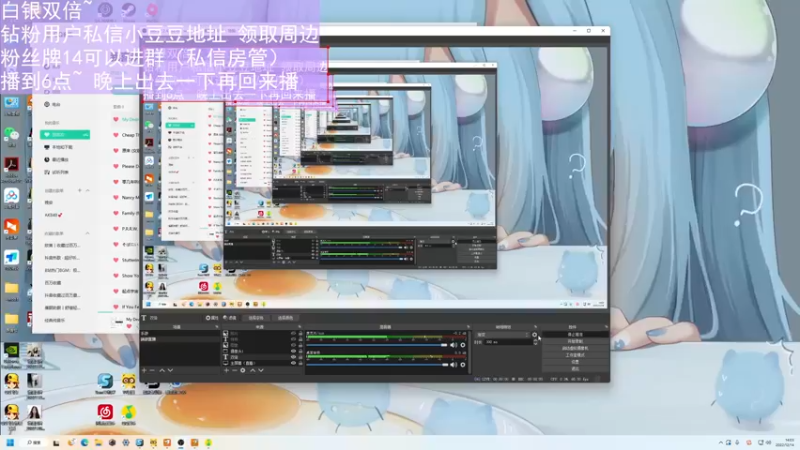Mute the second mixer track speaker icon
Screen dimensions: 800x450
pos(454,365)
